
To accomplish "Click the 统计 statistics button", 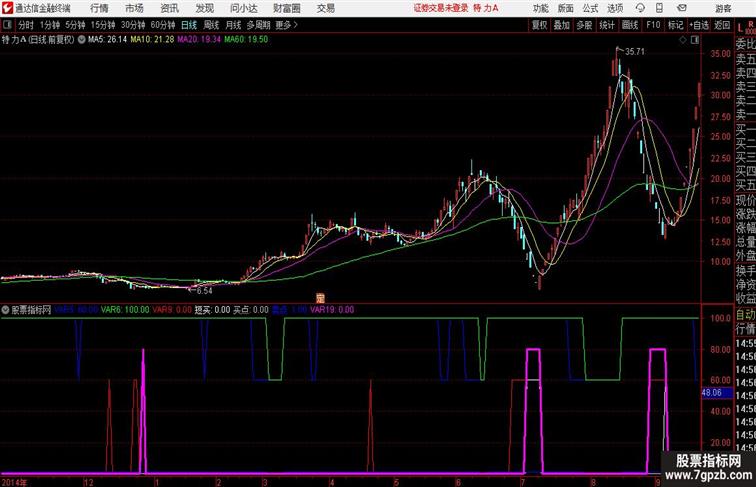I will (607, 25).
